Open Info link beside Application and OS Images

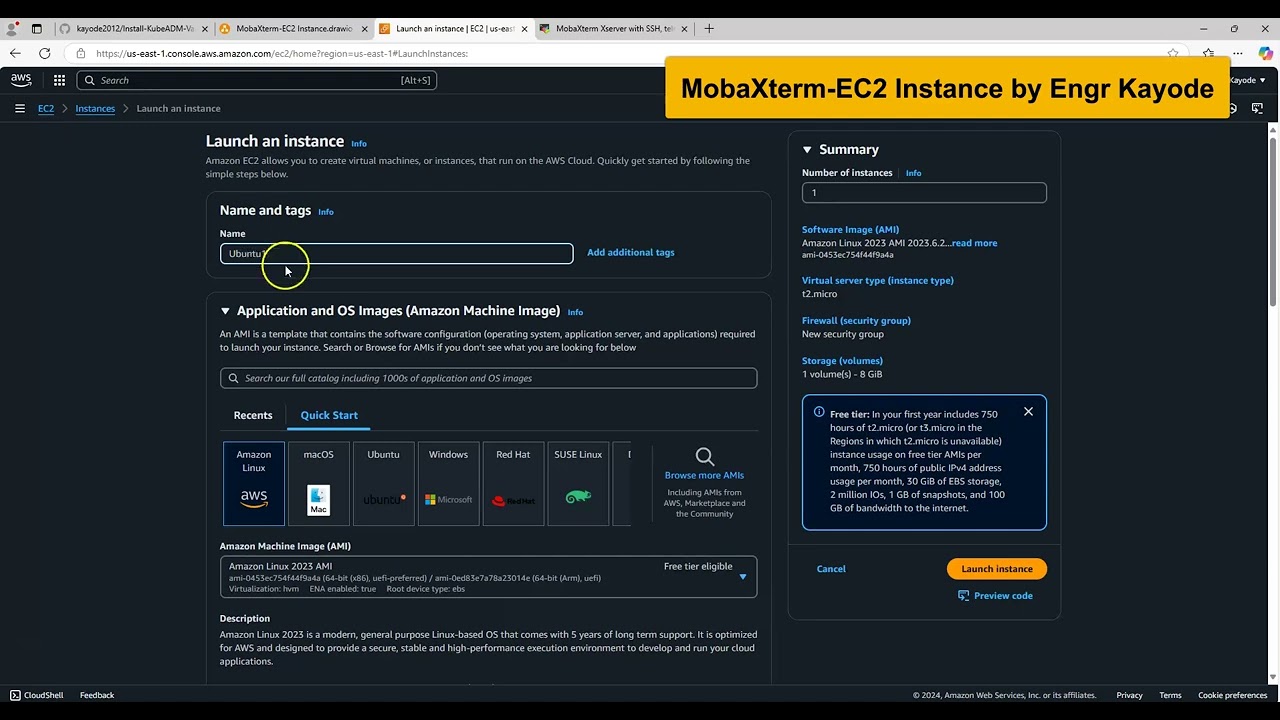575,312
